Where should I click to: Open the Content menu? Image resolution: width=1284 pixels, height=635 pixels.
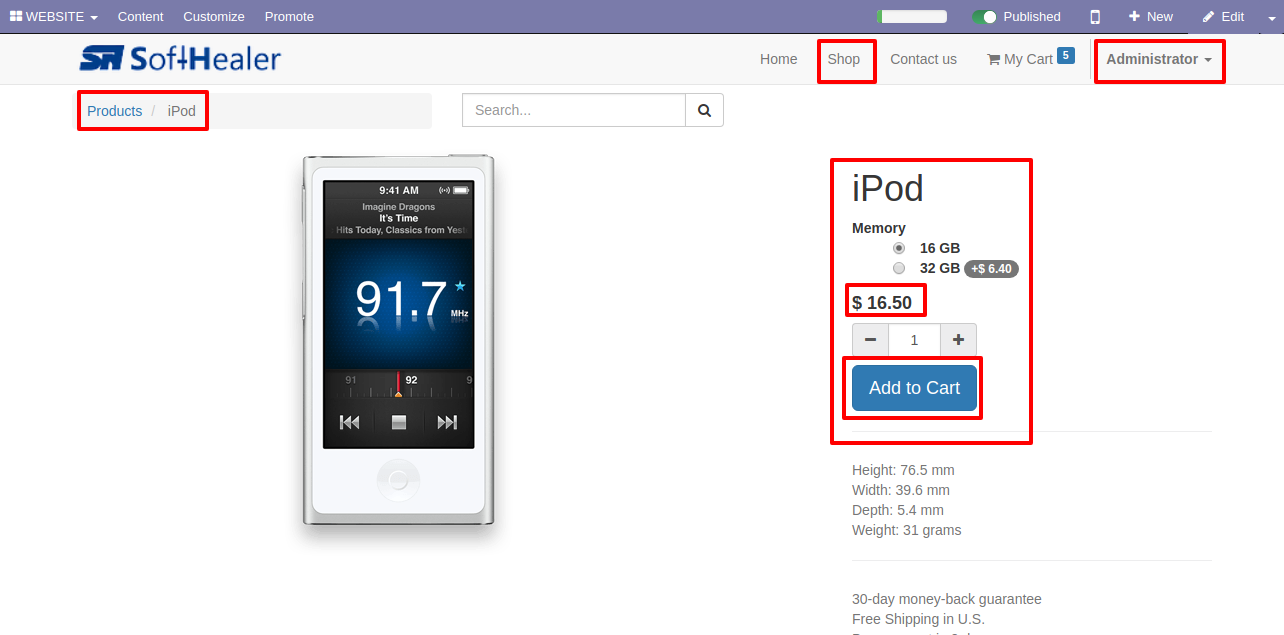point(140,16)
